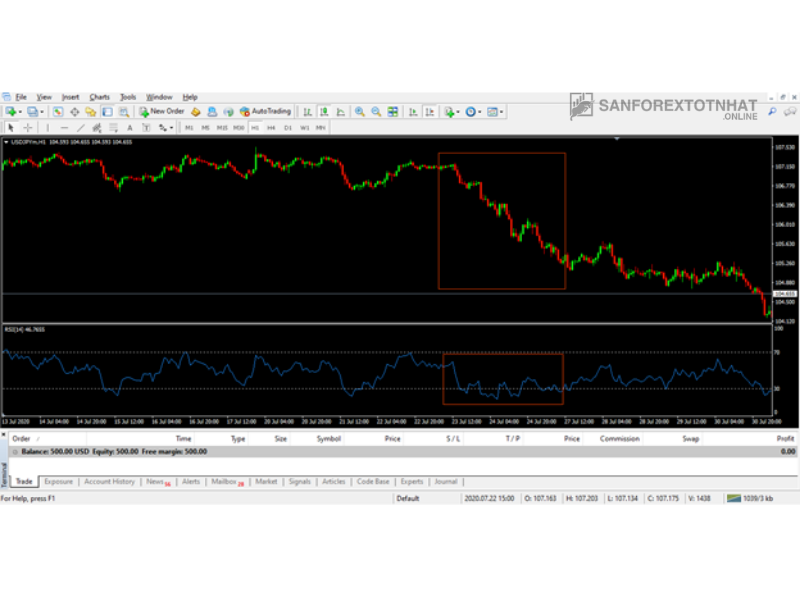This screenshot has height=600, width=800.
Task: Toggle the Navigator folder-star icon
Action: pos(91,112)
